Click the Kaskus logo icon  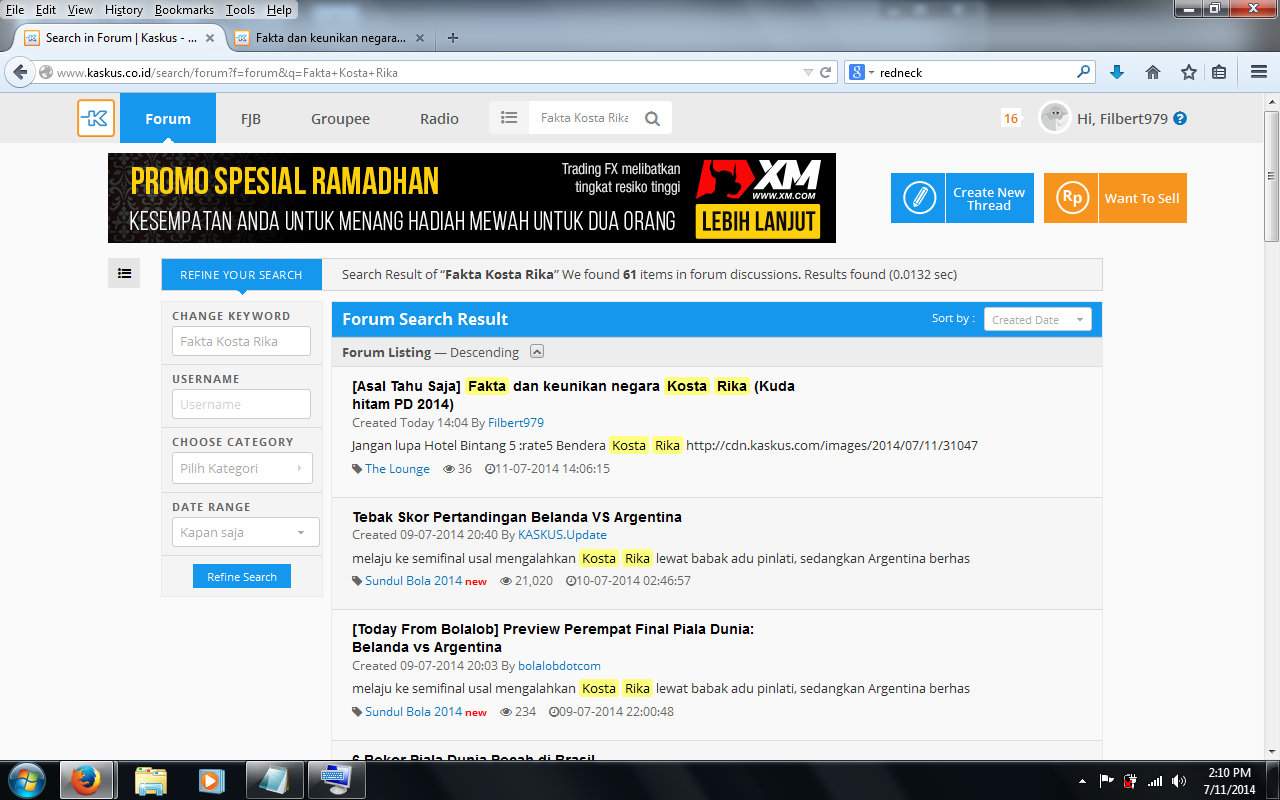click(96, 118)
